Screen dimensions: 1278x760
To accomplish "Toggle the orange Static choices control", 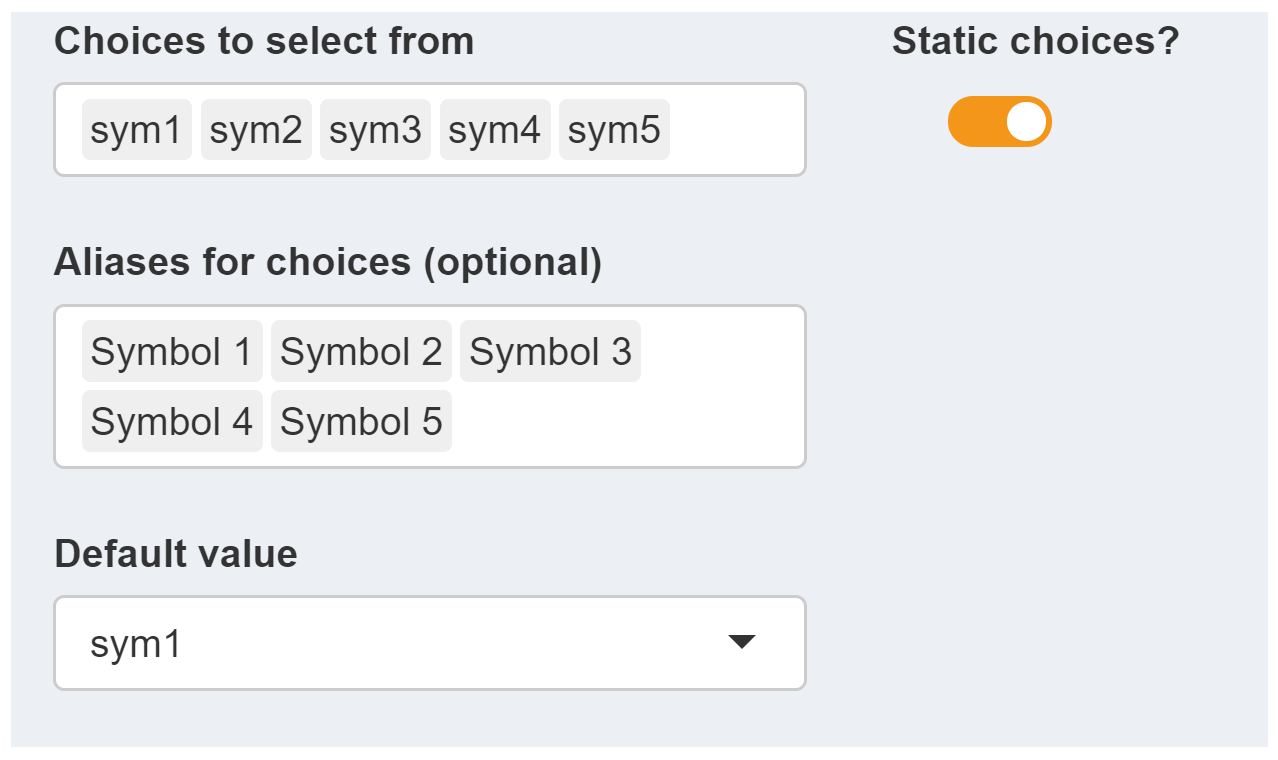I will [999, 121].
